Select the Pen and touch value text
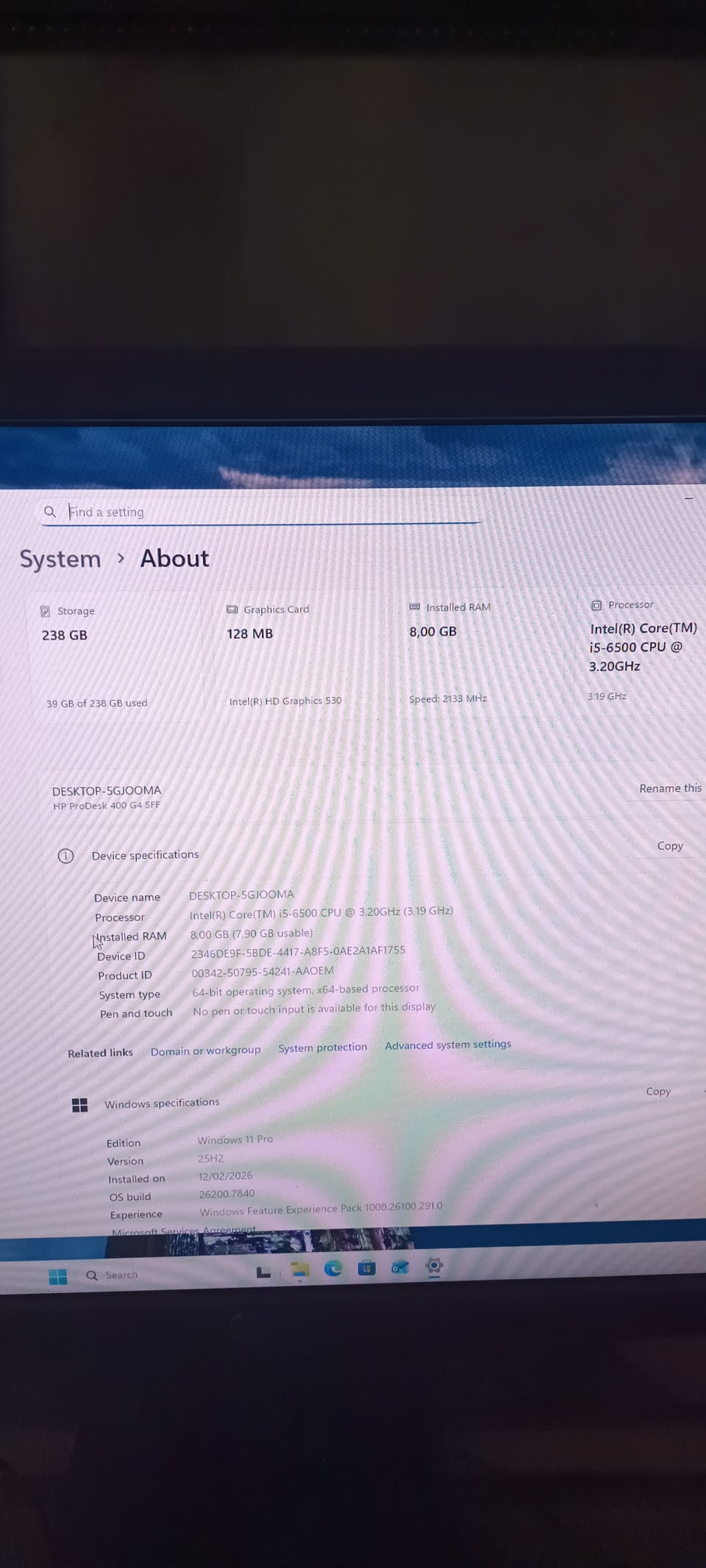This screenshot has height=1568, width=706. [x=314, y=1009]
